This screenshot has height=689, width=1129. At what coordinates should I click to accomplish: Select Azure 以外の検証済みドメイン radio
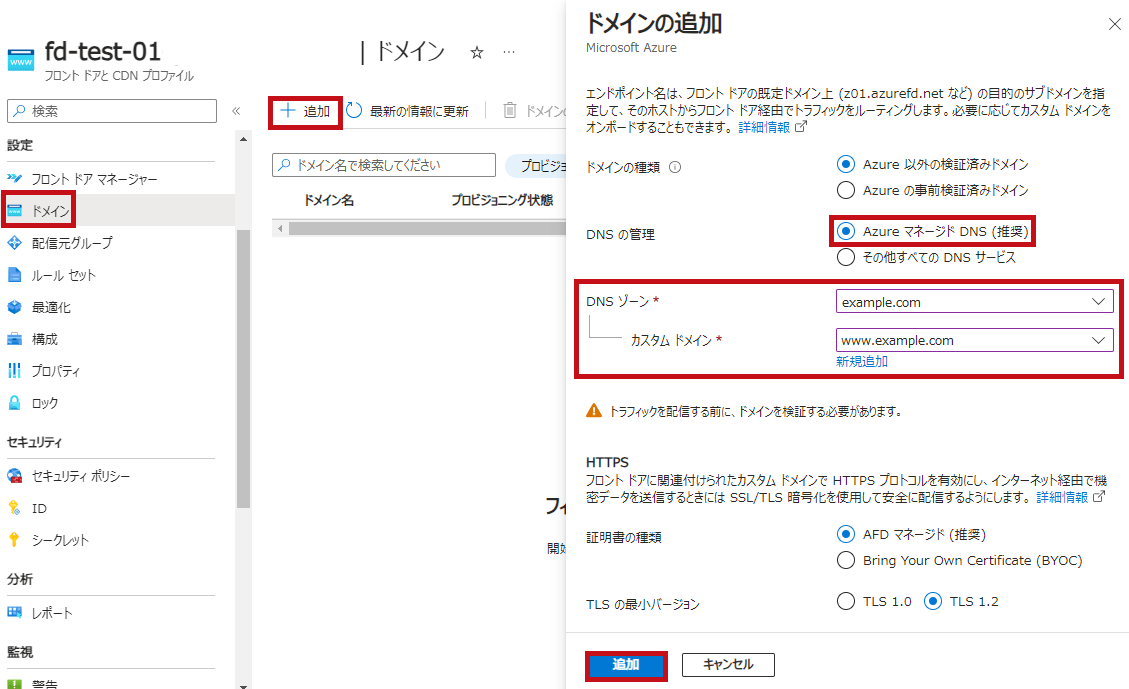pos(846,164)
